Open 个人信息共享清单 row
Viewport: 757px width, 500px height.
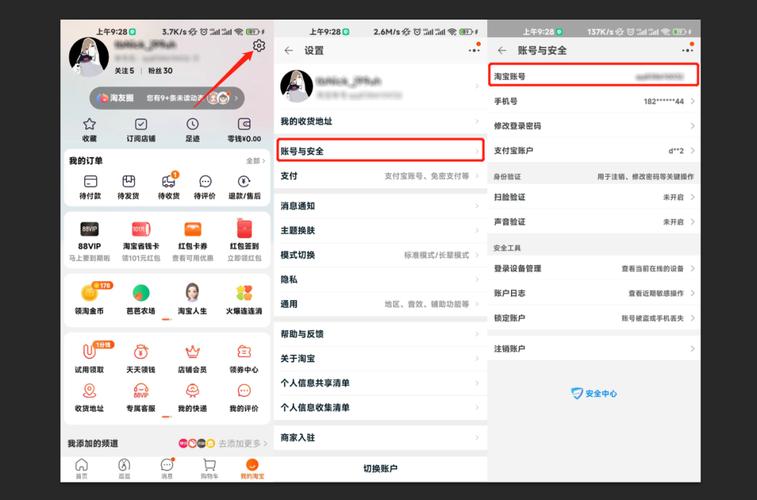(380, 383)
